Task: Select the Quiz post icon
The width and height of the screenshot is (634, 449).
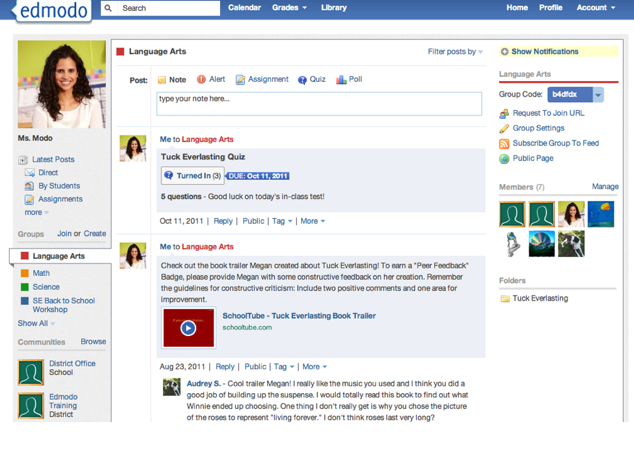Action: 302,80
